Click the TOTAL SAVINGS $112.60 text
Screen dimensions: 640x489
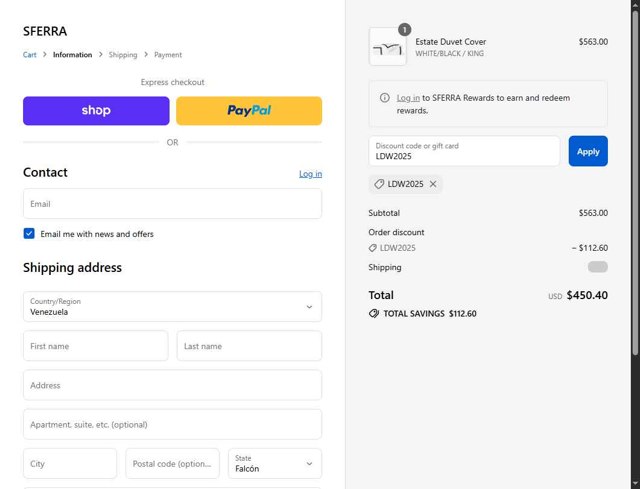(x=430, y=313)
